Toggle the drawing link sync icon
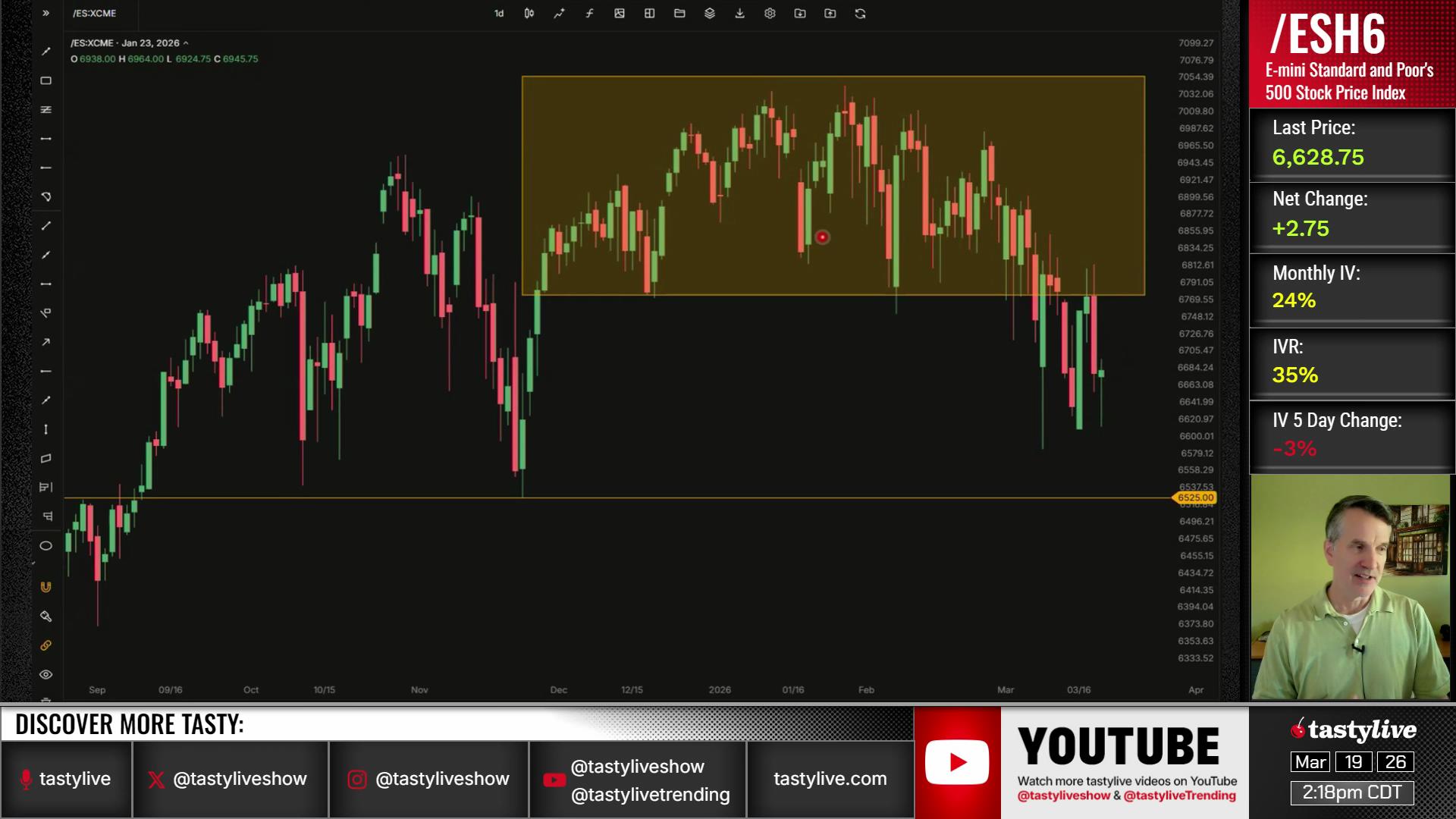 (x=45, y=645)
